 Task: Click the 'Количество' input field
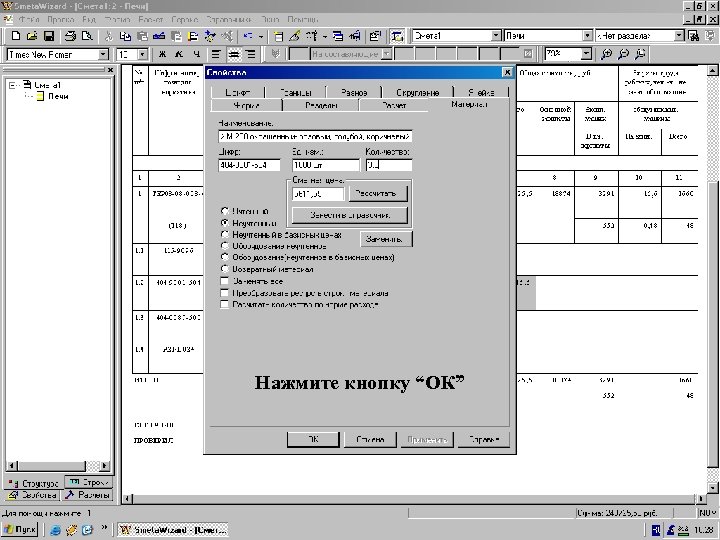[388, 165]
